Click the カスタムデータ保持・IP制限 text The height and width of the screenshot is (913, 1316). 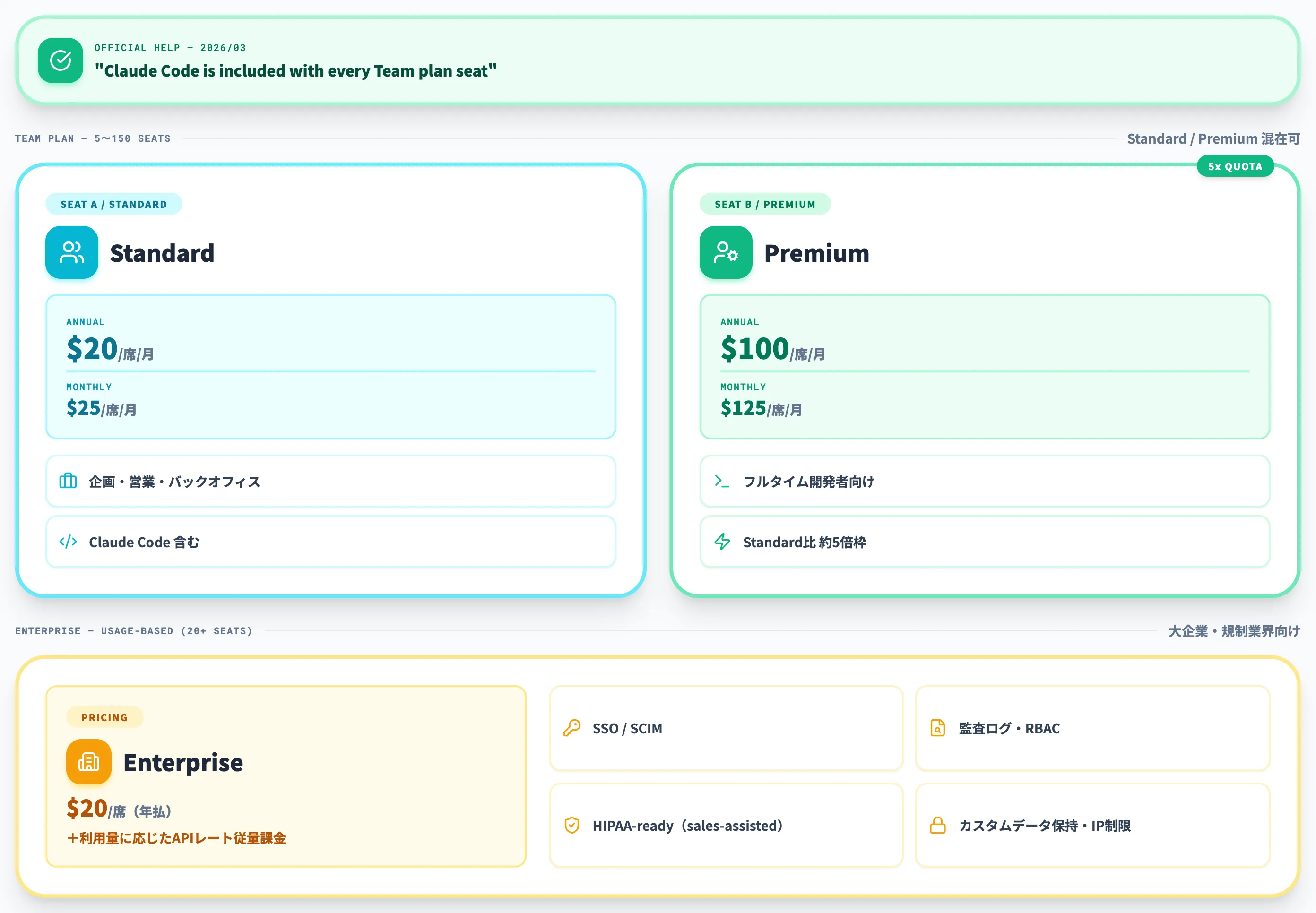pos(1045,826)
